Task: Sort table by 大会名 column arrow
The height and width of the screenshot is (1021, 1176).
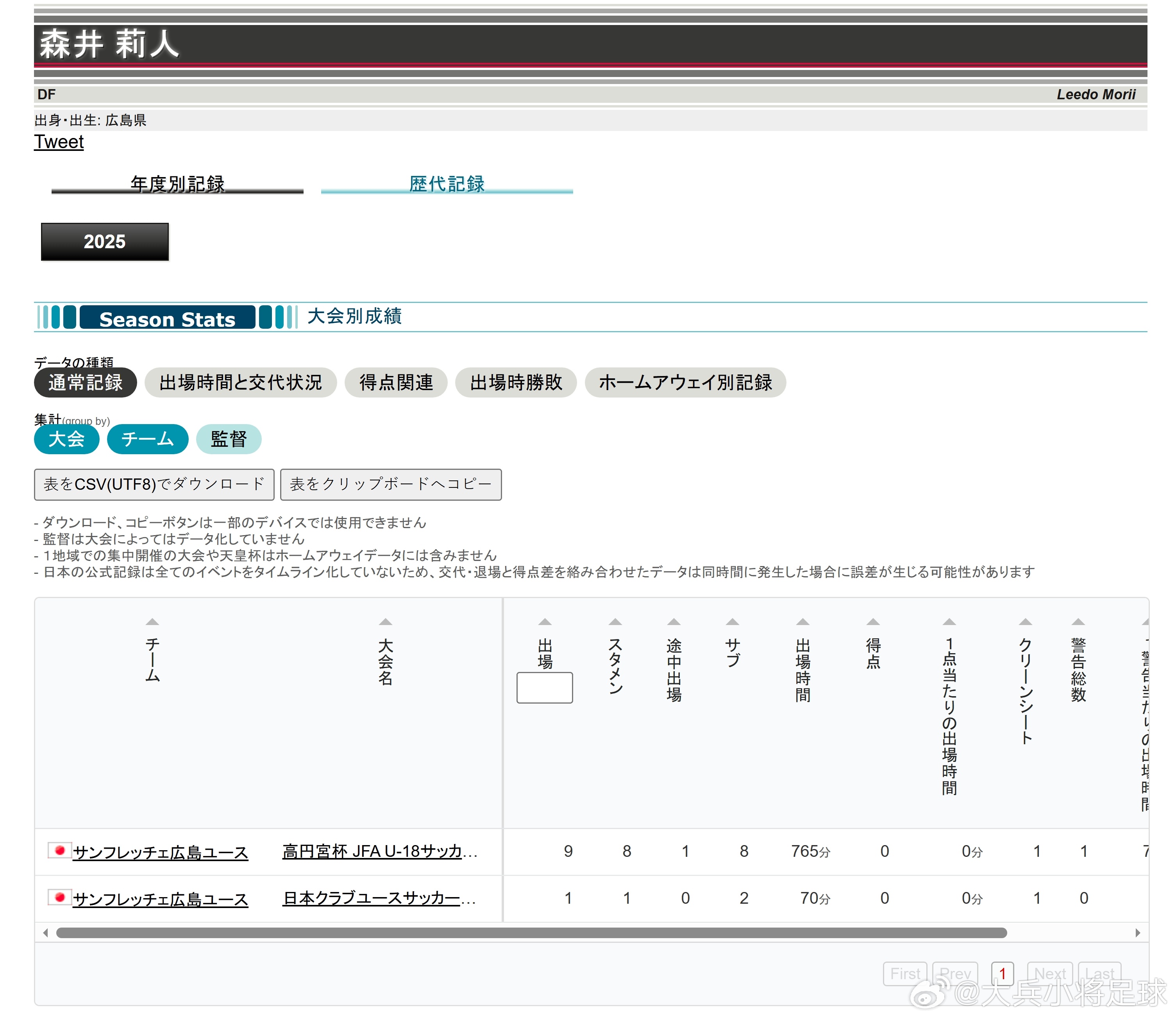Action: [386, 622]
